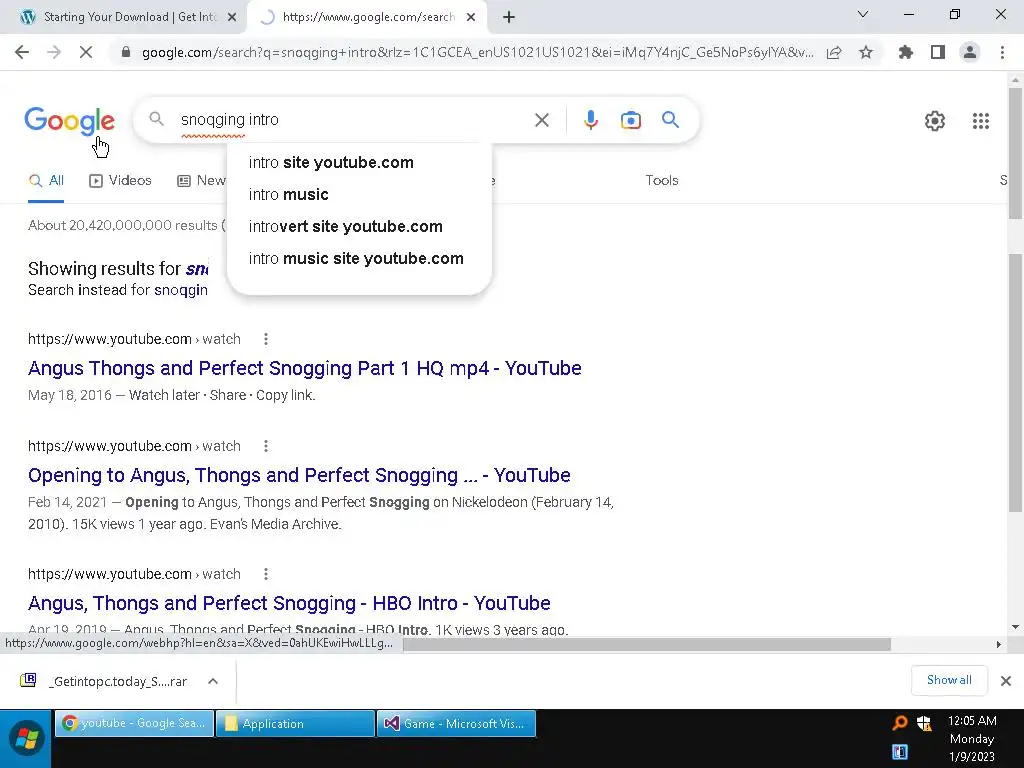Select the Videos results tab

(120, 181)
